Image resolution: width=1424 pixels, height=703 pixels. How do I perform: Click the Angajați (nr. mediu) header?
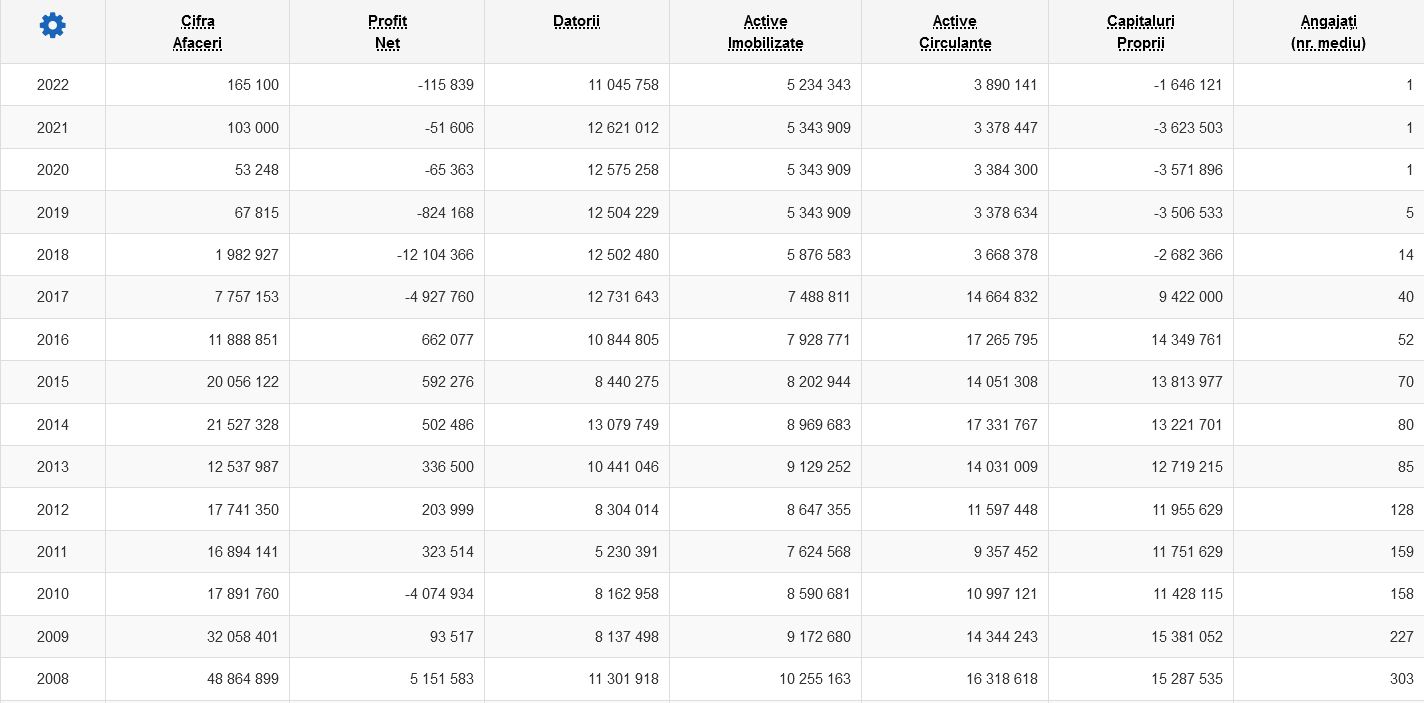tap(1328, 32)
